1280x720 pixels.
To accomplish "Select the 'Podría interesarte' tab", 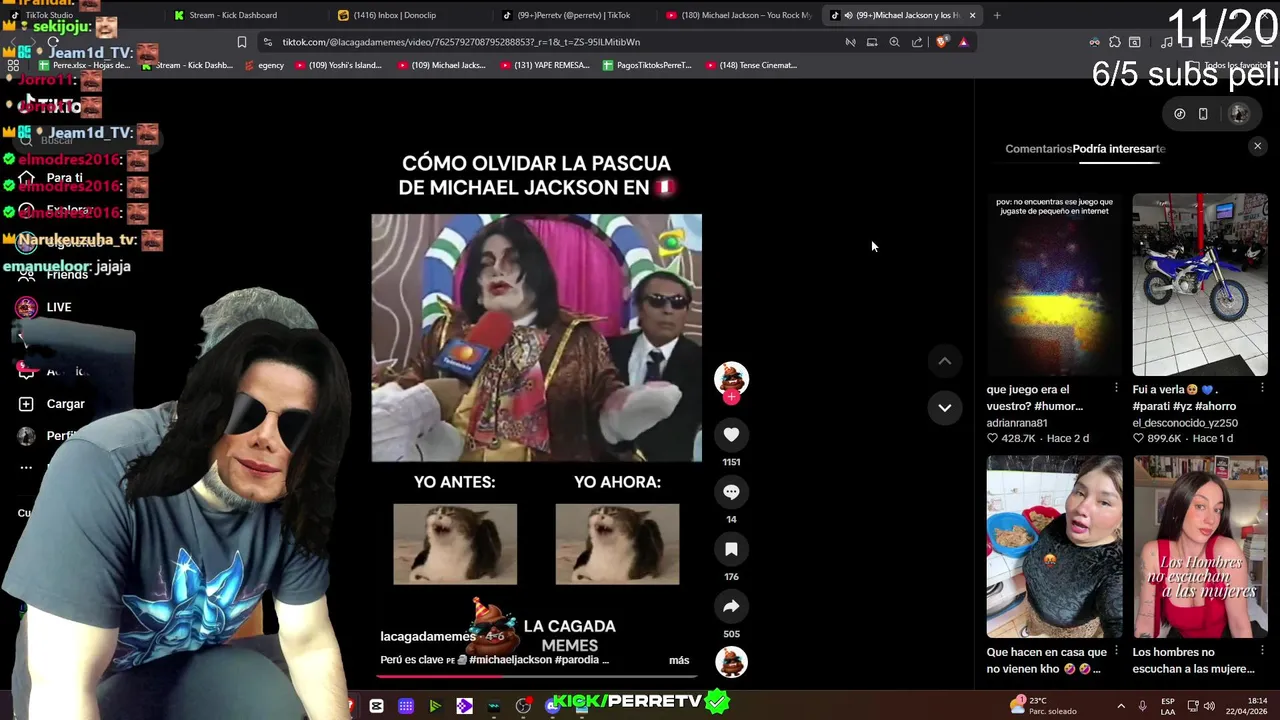I will pyautogui.click(x=1119, y=149).
